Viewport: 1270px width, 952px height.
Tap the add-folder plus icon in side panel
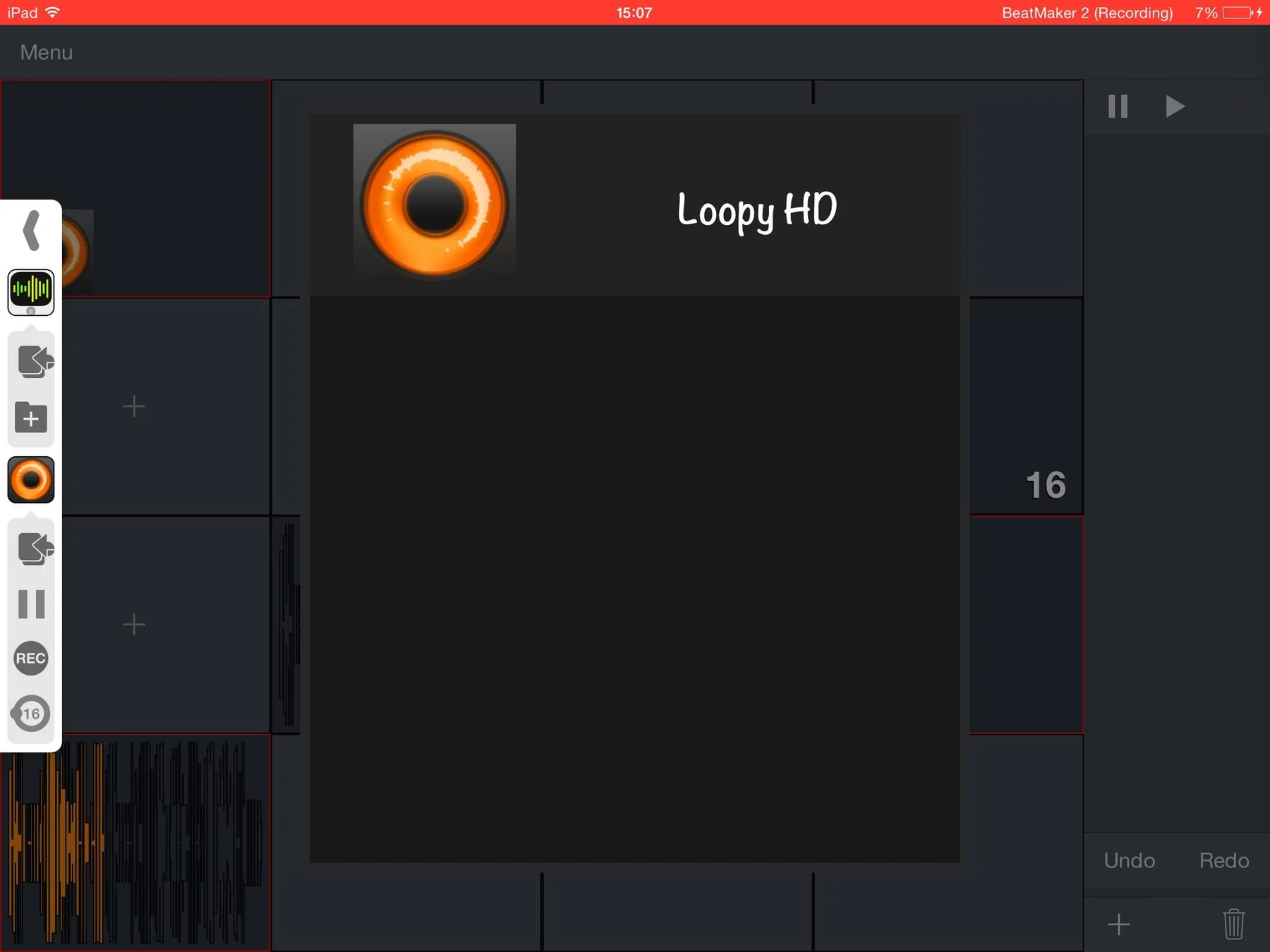[x=31, y=417]
